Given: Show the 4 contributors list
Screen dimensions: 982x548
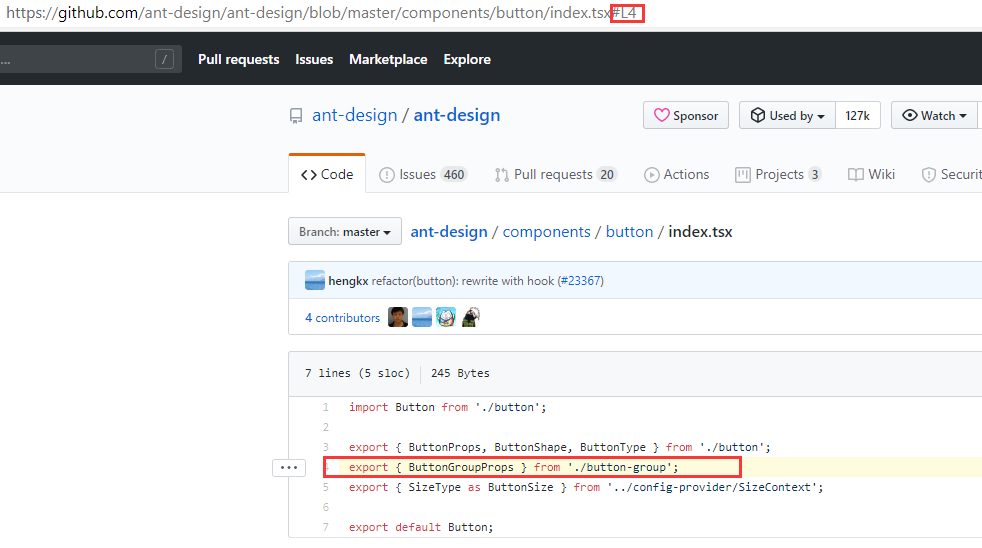Looking at the screenshot, I should coord(342,318).
